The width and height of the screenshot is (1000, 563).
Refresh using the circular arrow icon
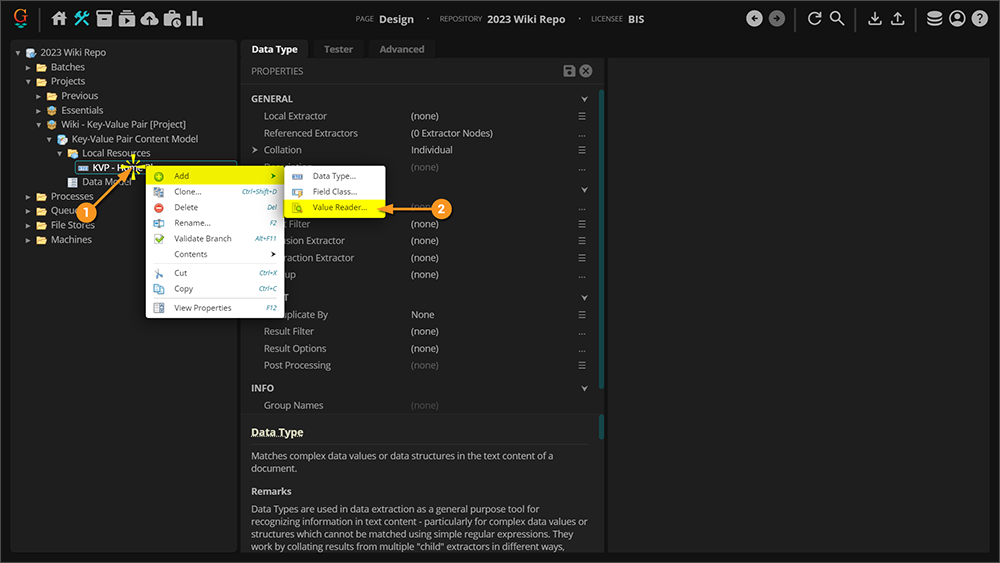tap(814, 19)
